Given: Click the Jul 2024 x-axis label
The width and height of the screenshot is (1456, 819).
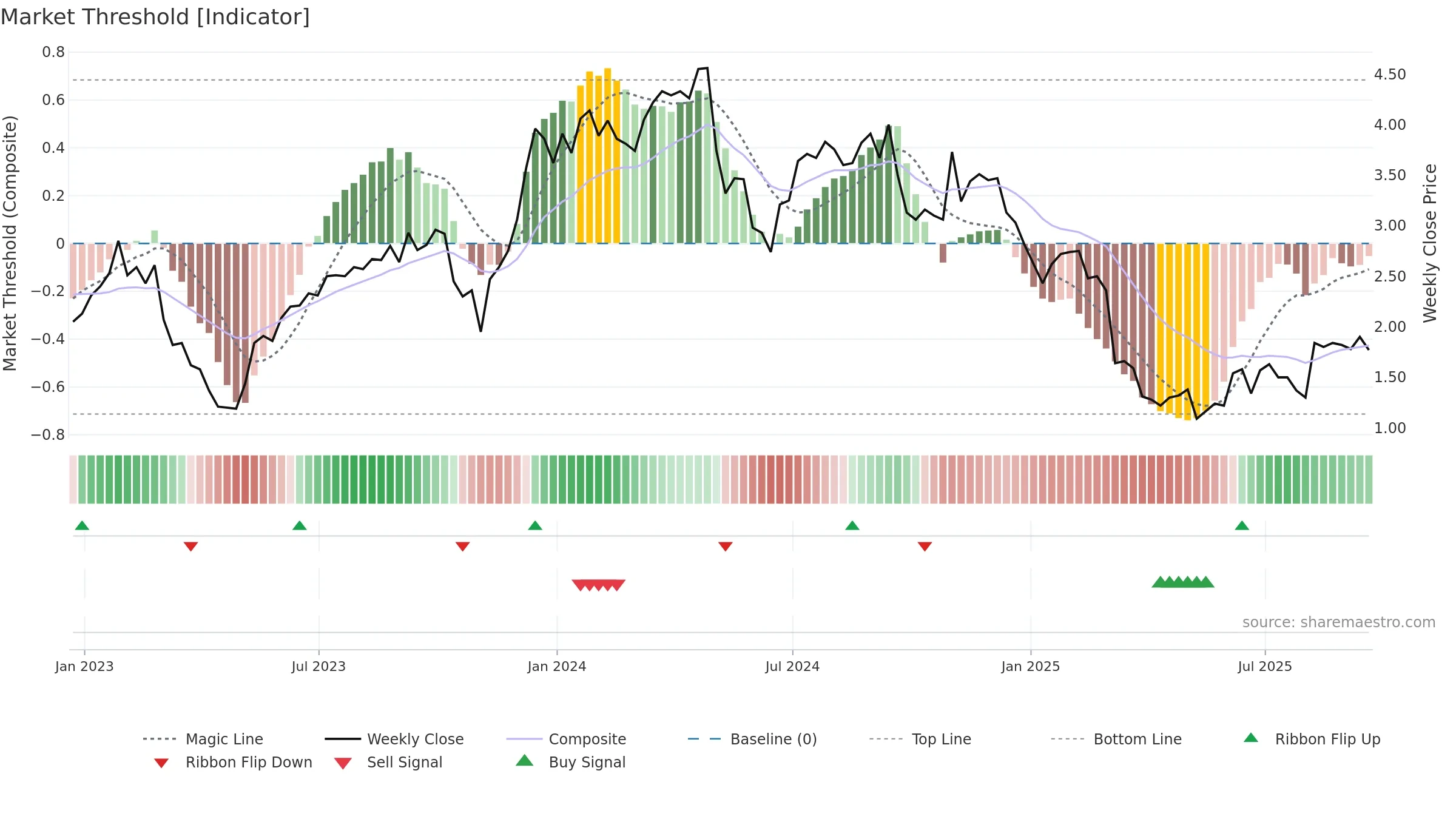Looking at the screenshot, I should pyautogui.click(x=792, y=667).
